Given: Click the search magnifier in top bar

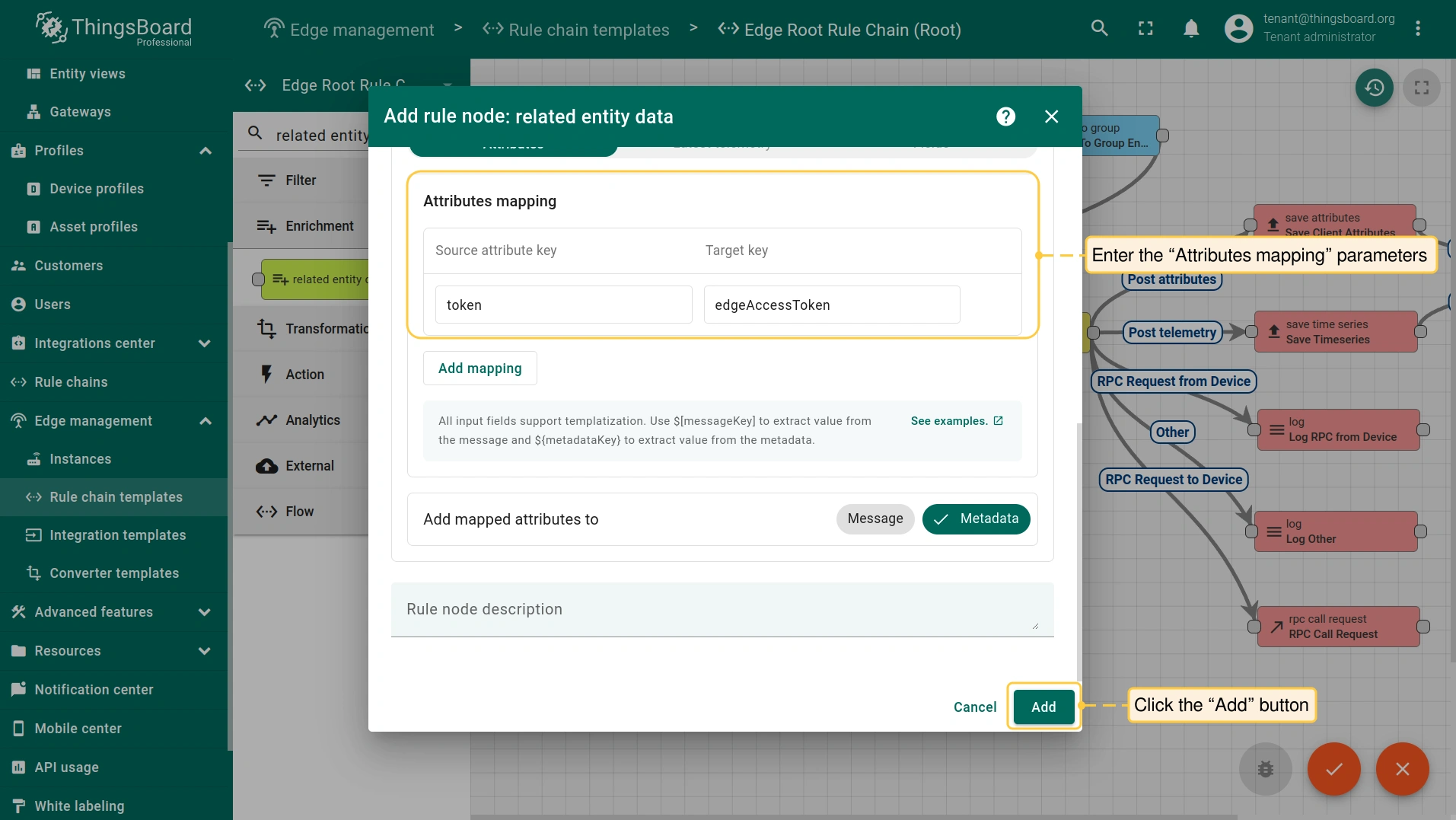Looking at the screenshot, I should coord(1099,29).
